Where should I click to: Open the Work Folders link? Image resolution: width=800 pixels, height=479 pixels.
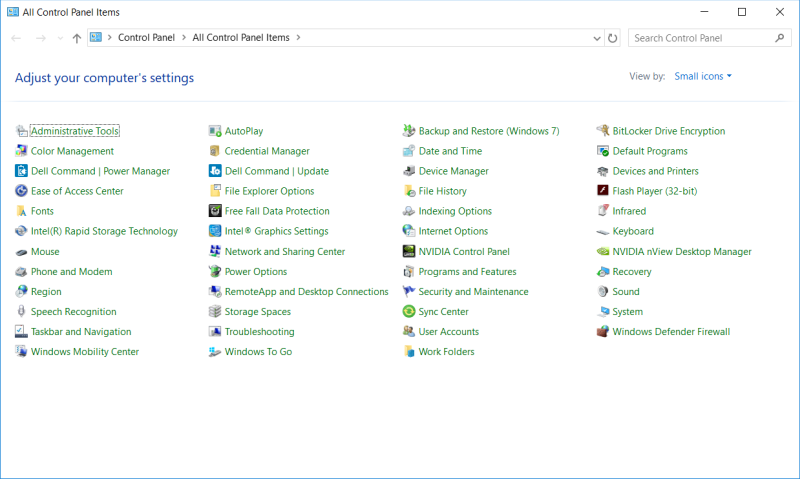(446, 351)
